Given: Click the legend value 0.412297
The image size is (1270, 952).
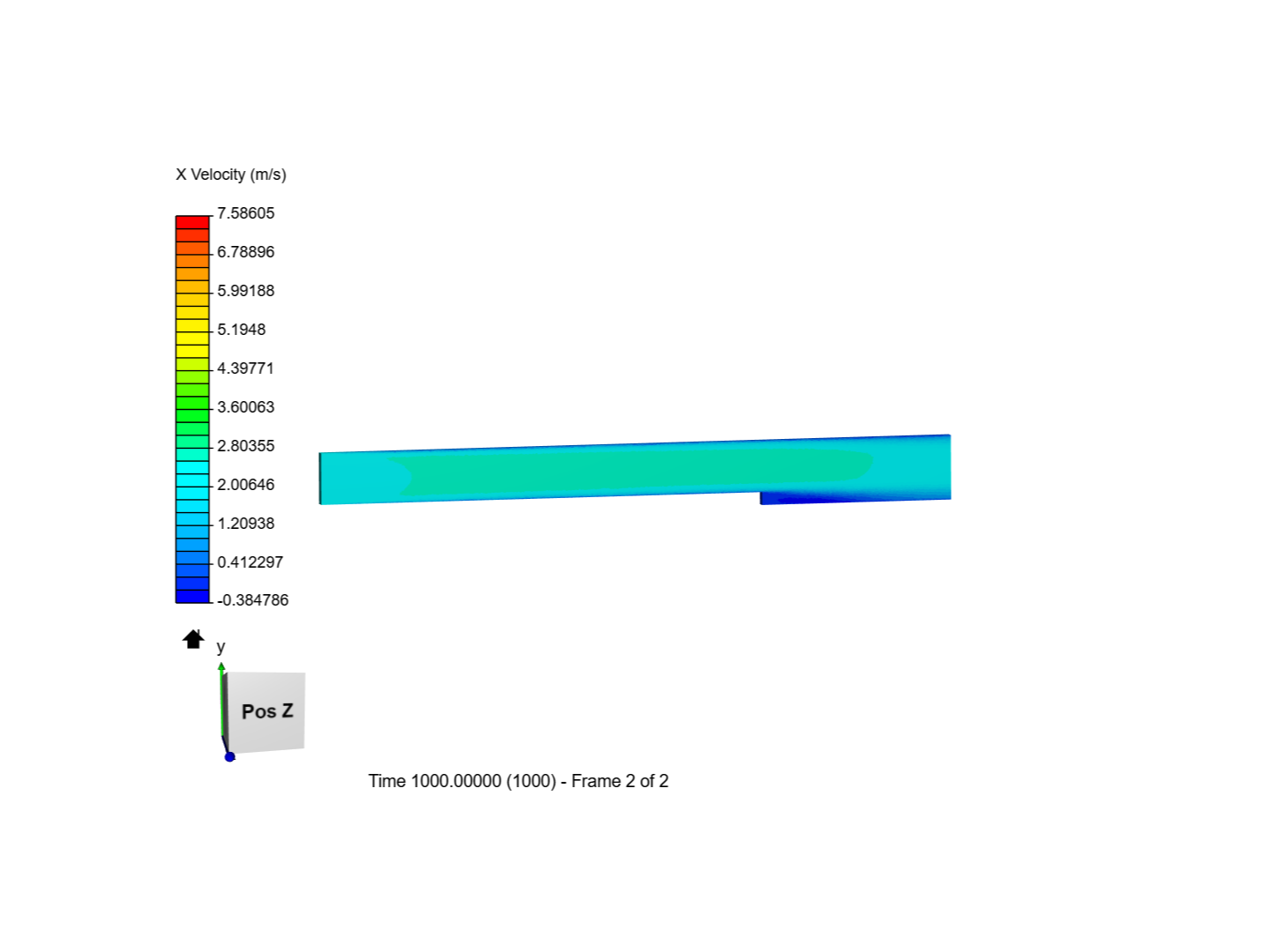Looking at the screenshot, I should point(250,562).
